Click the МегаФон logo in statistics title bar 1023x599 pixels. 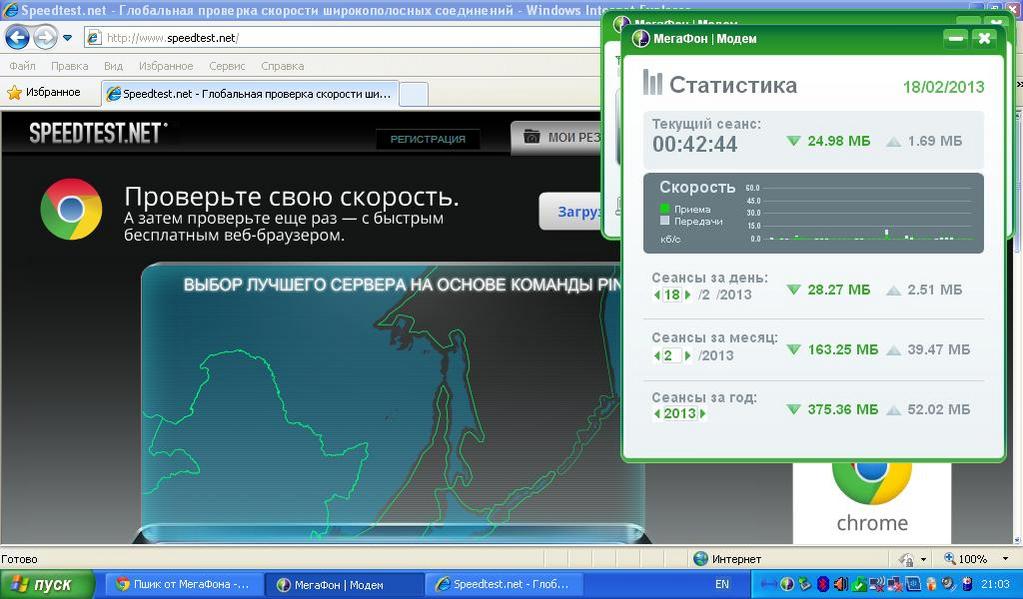tap(641, 38)
